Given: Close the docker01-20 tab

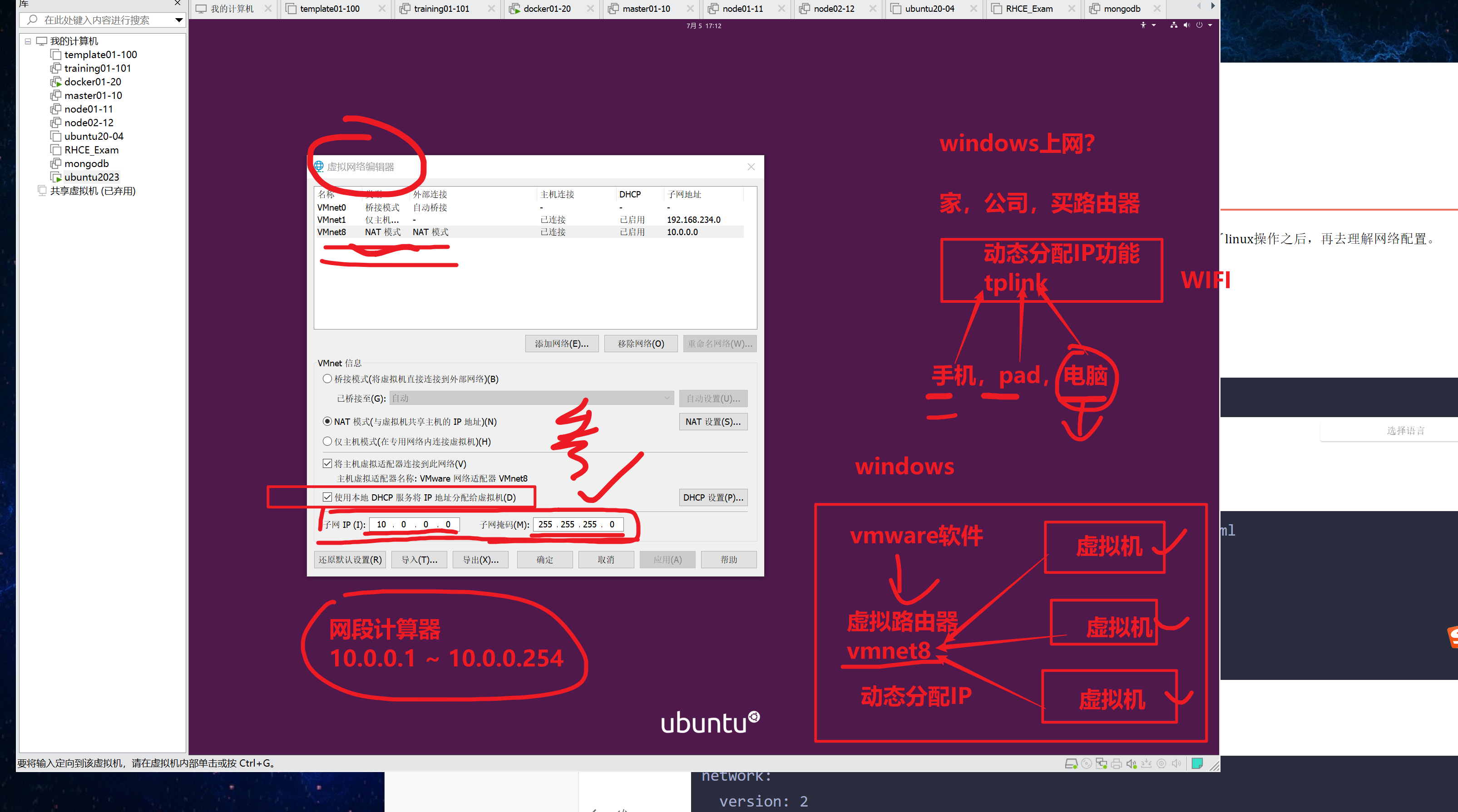Looking at the screenshot, I should (590, 9).
